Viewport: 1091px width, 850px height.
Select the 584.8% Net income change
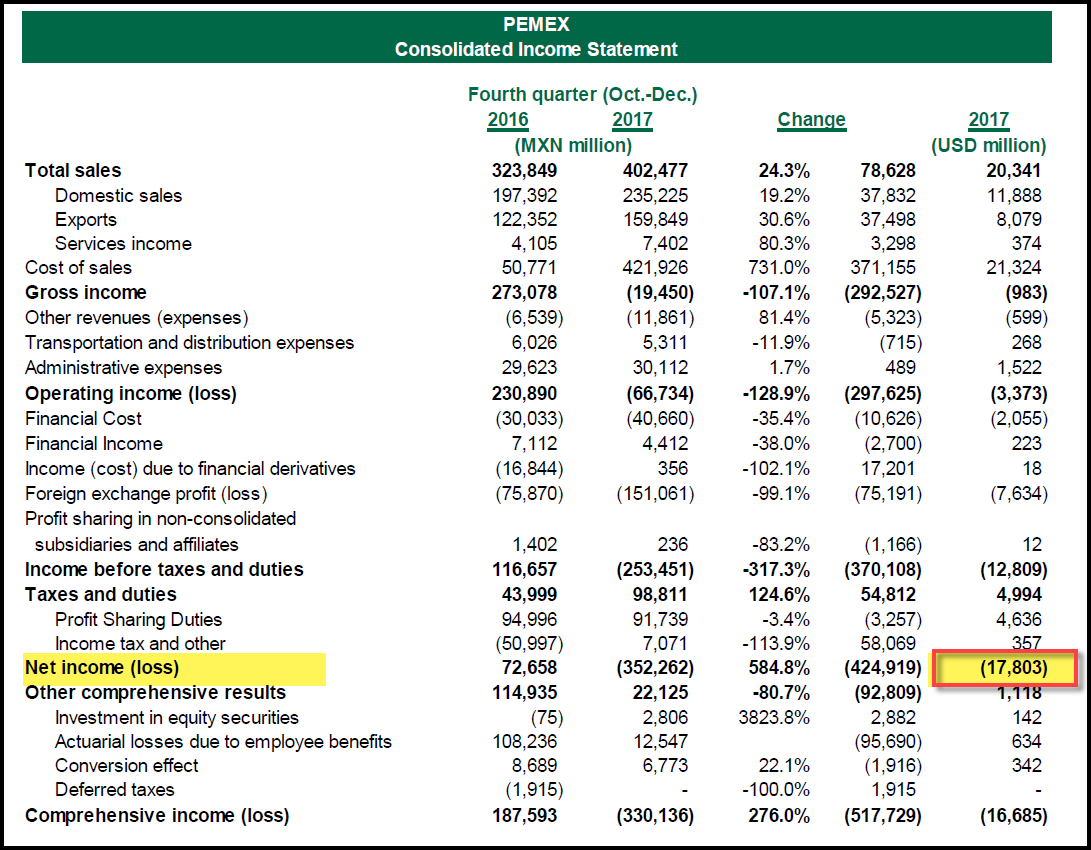(x=779, y=668)
